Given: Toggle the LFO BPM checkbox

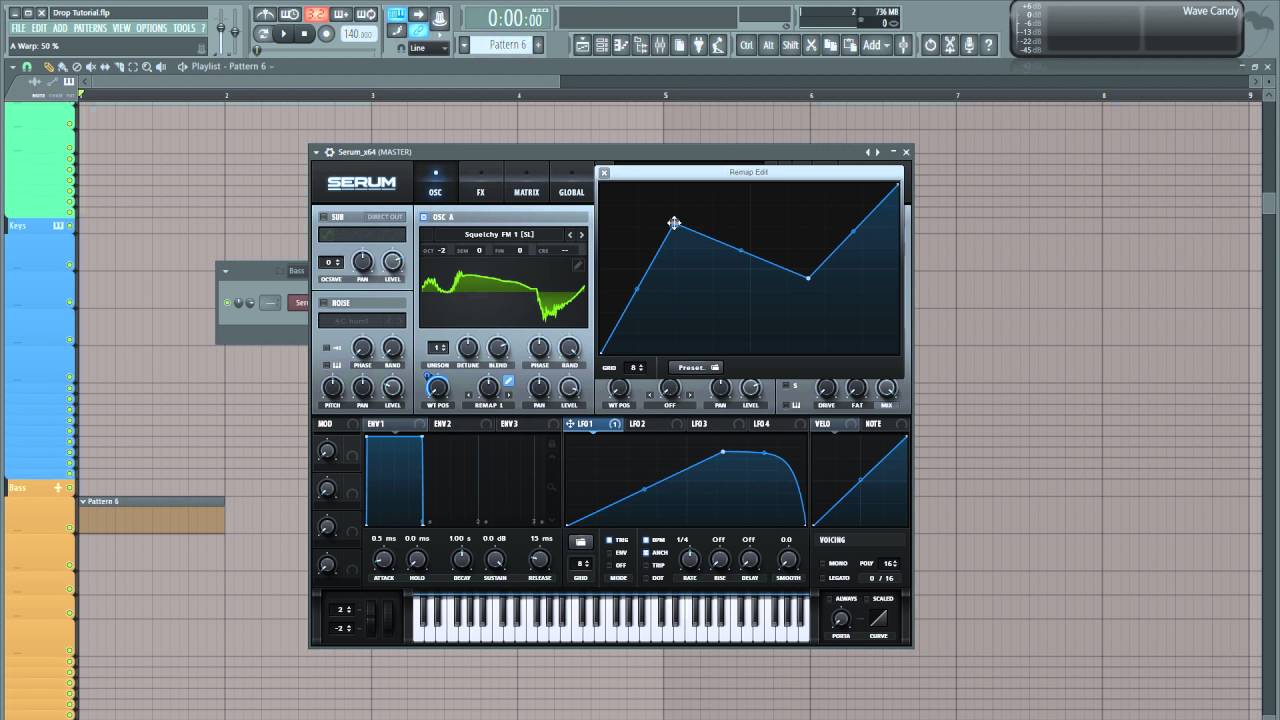Looking at the screenshot, I should (646, 540).
